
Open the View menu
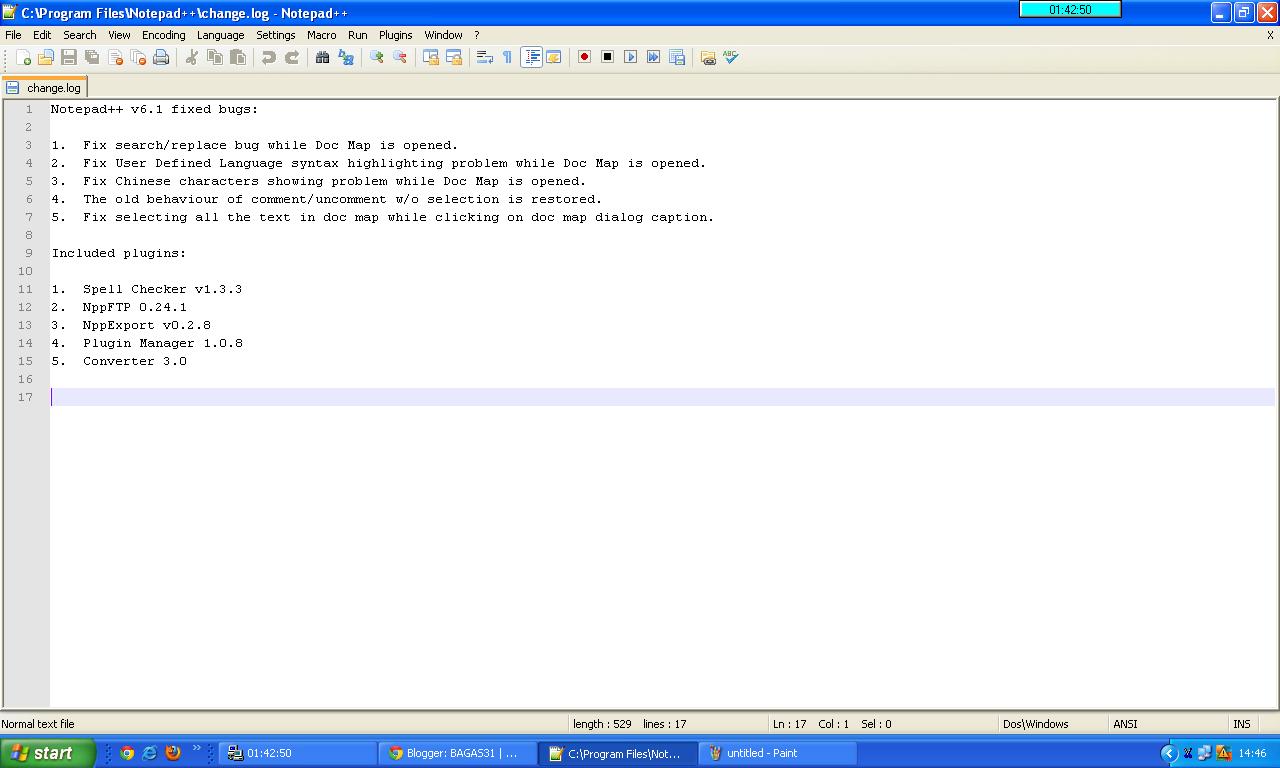coord(119,35)
